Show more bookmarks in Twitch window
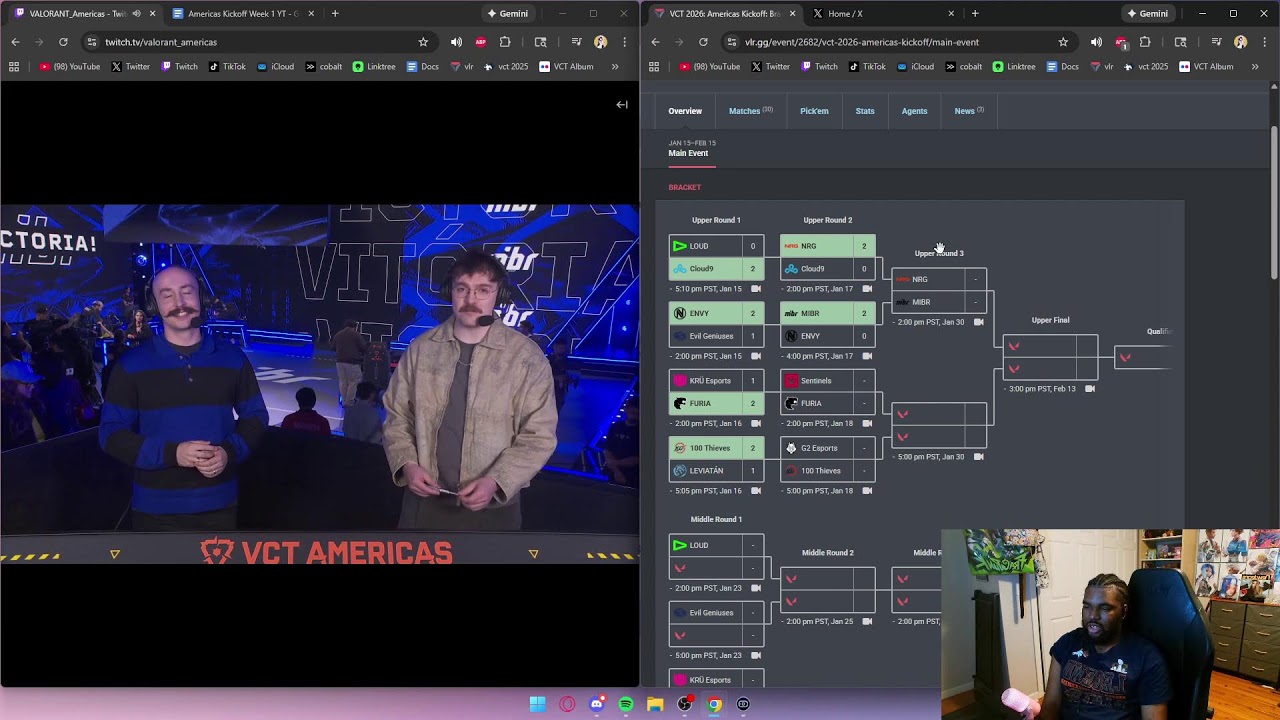Image resolution: width=1280 pixels, height=720 pixels. click(x=615, y=66)
